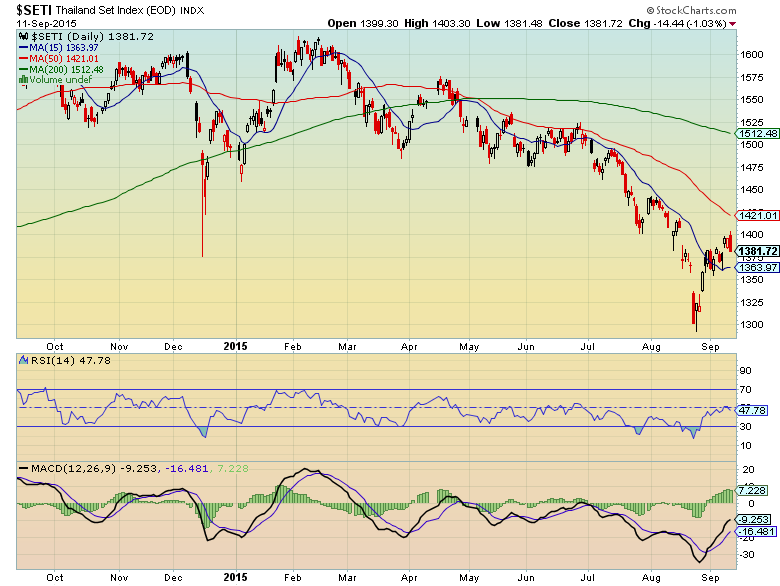
Task: Click the red MA(50) legend line marker
Action: (x=22, y=60)
